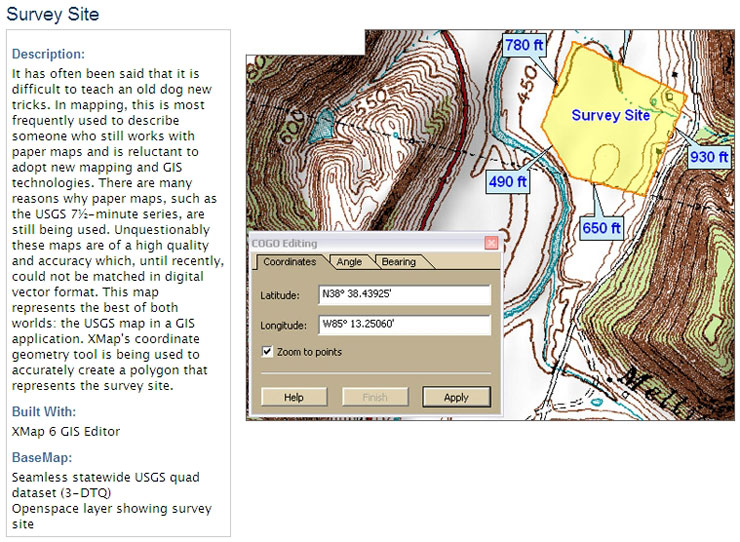This screenshot has height=542, width=740.
Task: Click the COGO Editing title bar
Action: pos(368,243)
